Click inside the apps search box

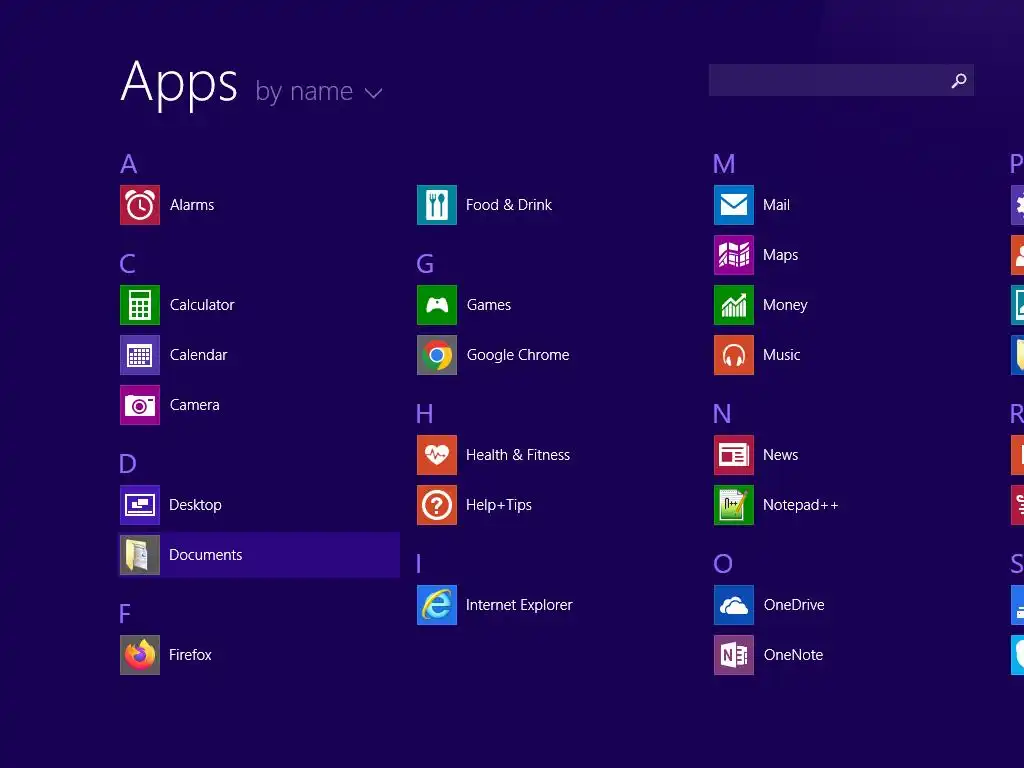pyautogui.click(x=841, y=80)
